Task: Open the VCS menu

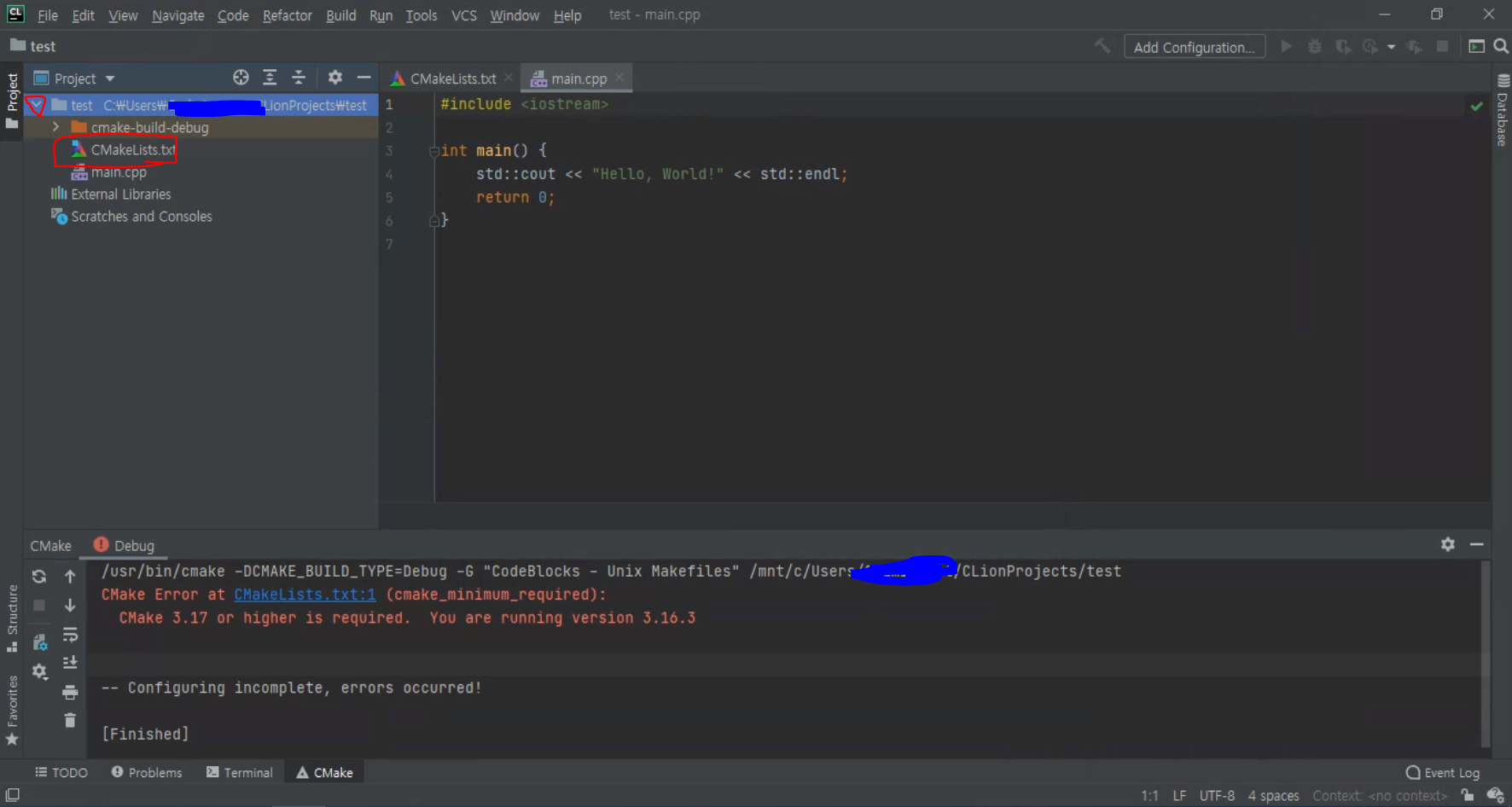Action: pos(463,15)
